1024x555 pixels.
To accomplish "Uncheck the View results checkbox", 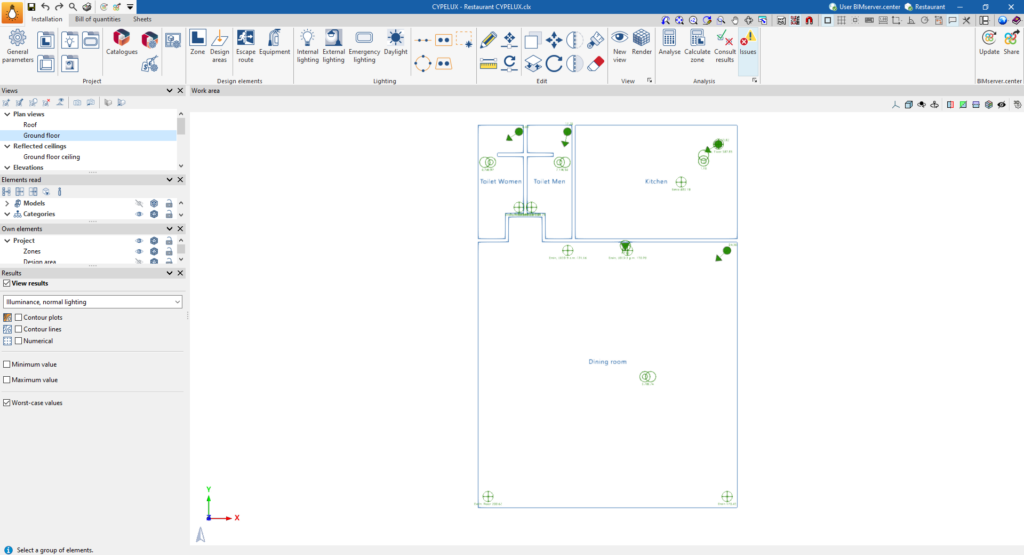I will (x=8, y=284).
